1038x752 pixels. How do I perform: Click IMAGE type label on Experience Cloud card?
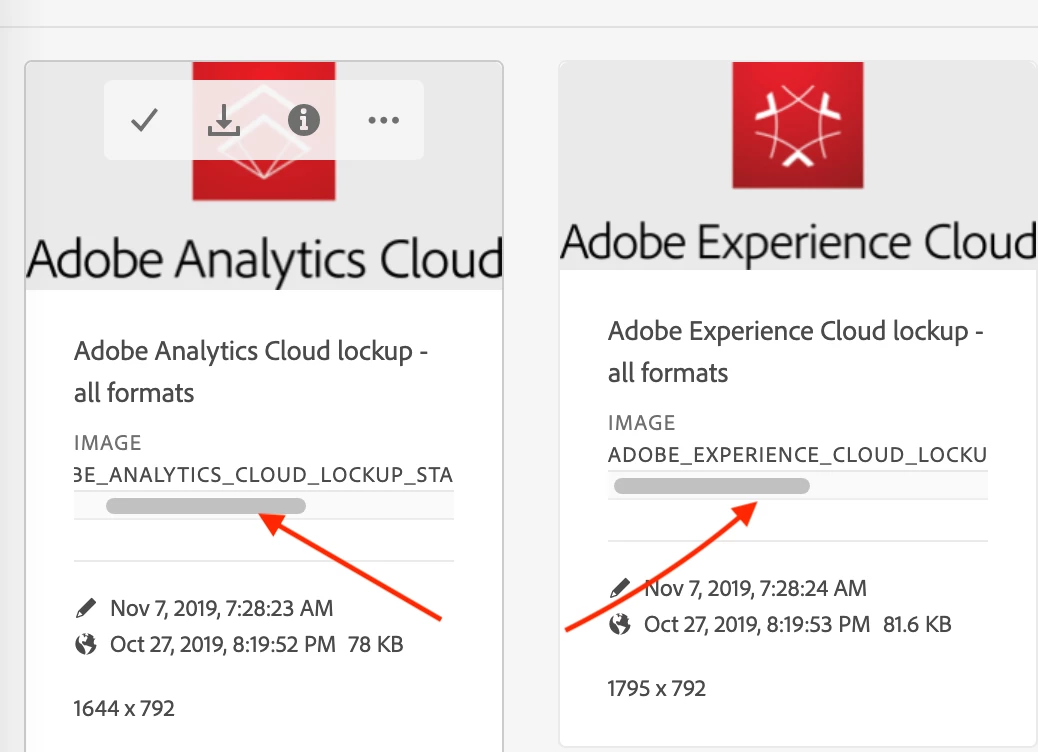point(641,422)
